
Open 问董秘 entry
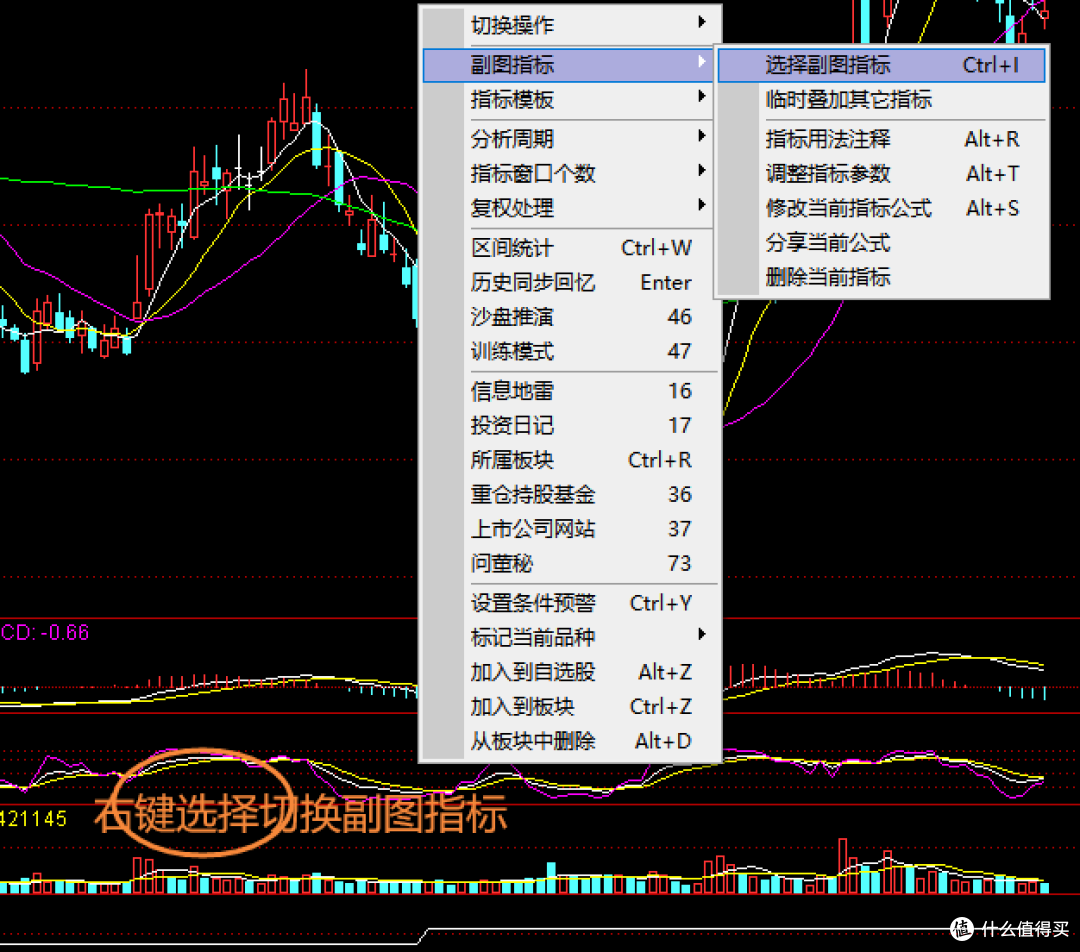coord(571,563)
